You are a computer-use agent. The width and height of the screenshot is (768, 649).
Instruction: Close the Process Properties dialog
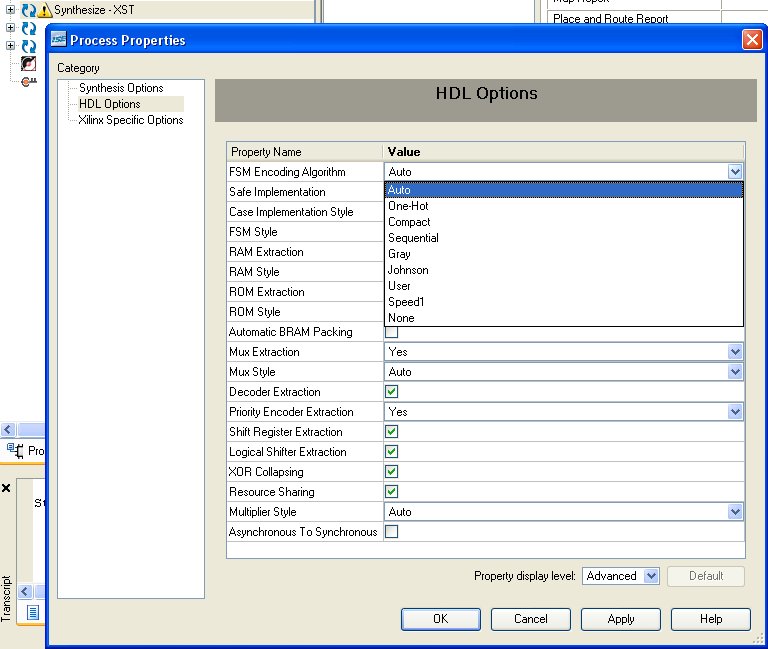[x=752, y=40]
